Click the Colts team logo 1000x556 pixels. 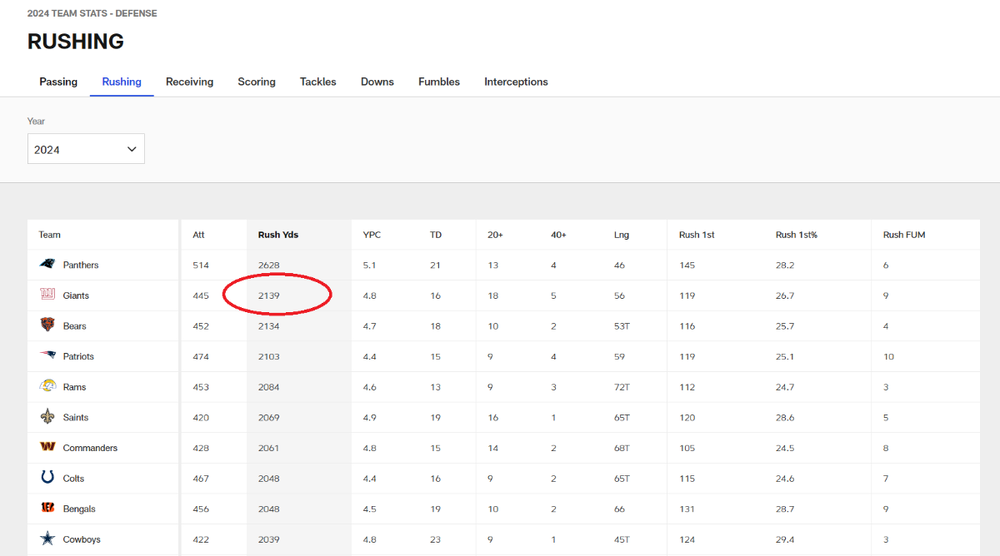click(x=47, y=478)
